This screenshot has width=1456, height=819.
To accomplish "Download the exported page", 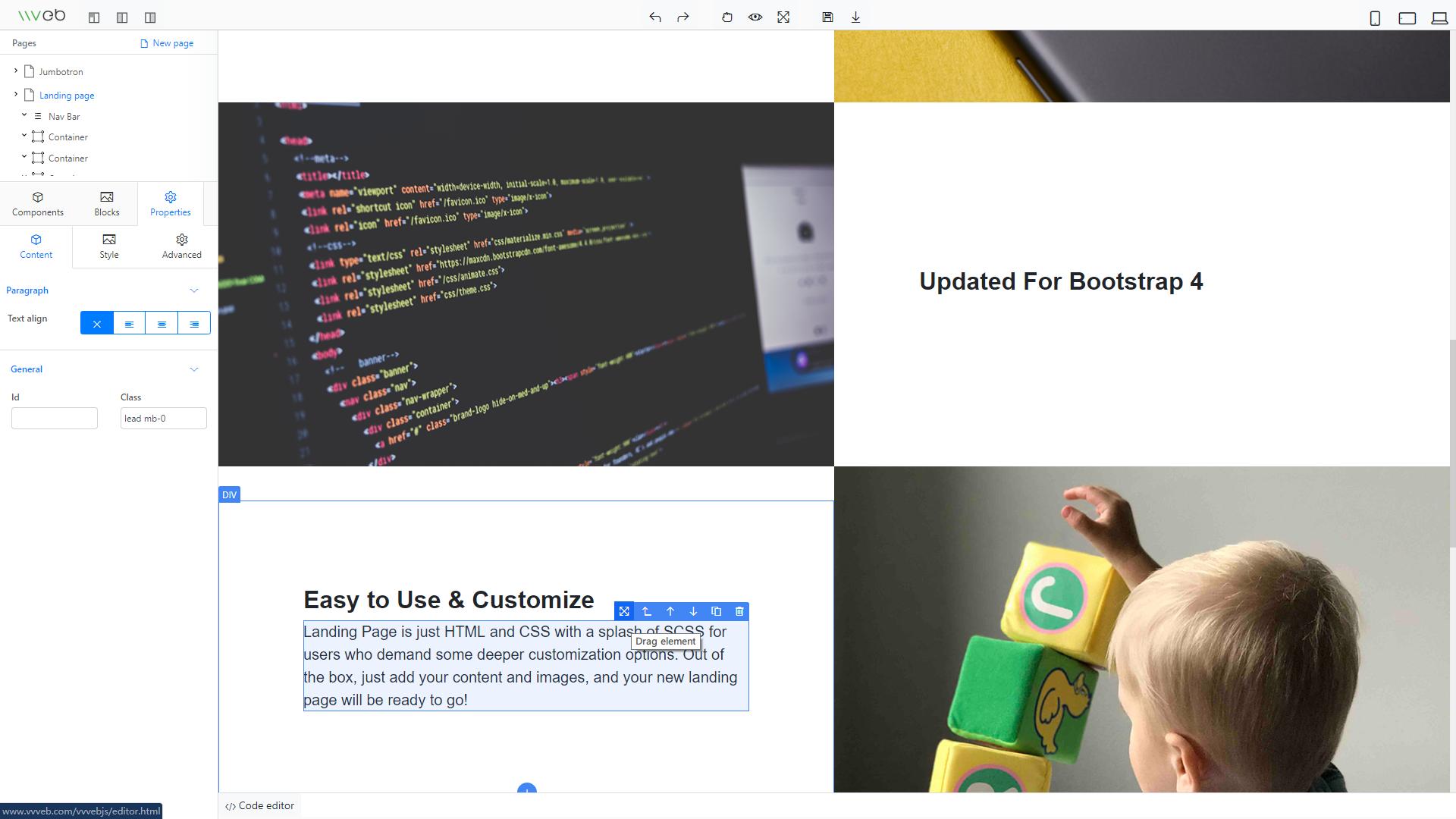I will click(x=855, y=17).
